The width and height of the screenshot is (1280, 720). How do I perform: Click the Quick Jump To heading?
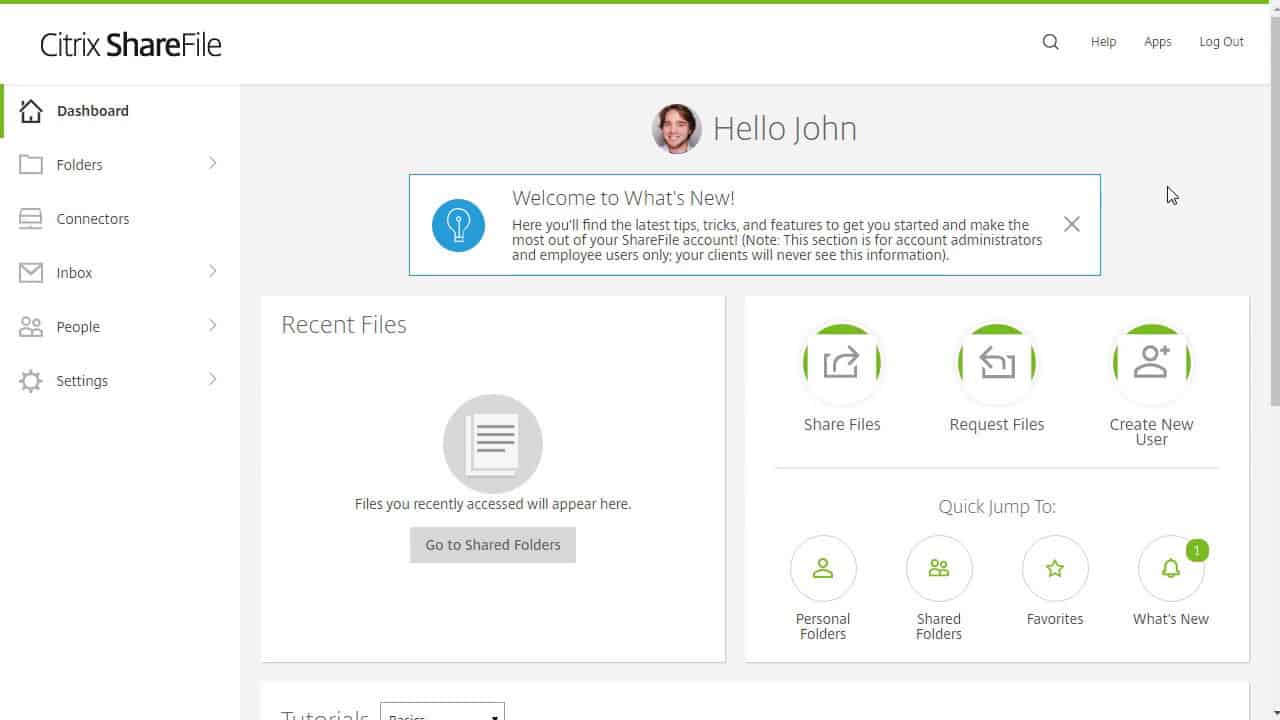997,507
